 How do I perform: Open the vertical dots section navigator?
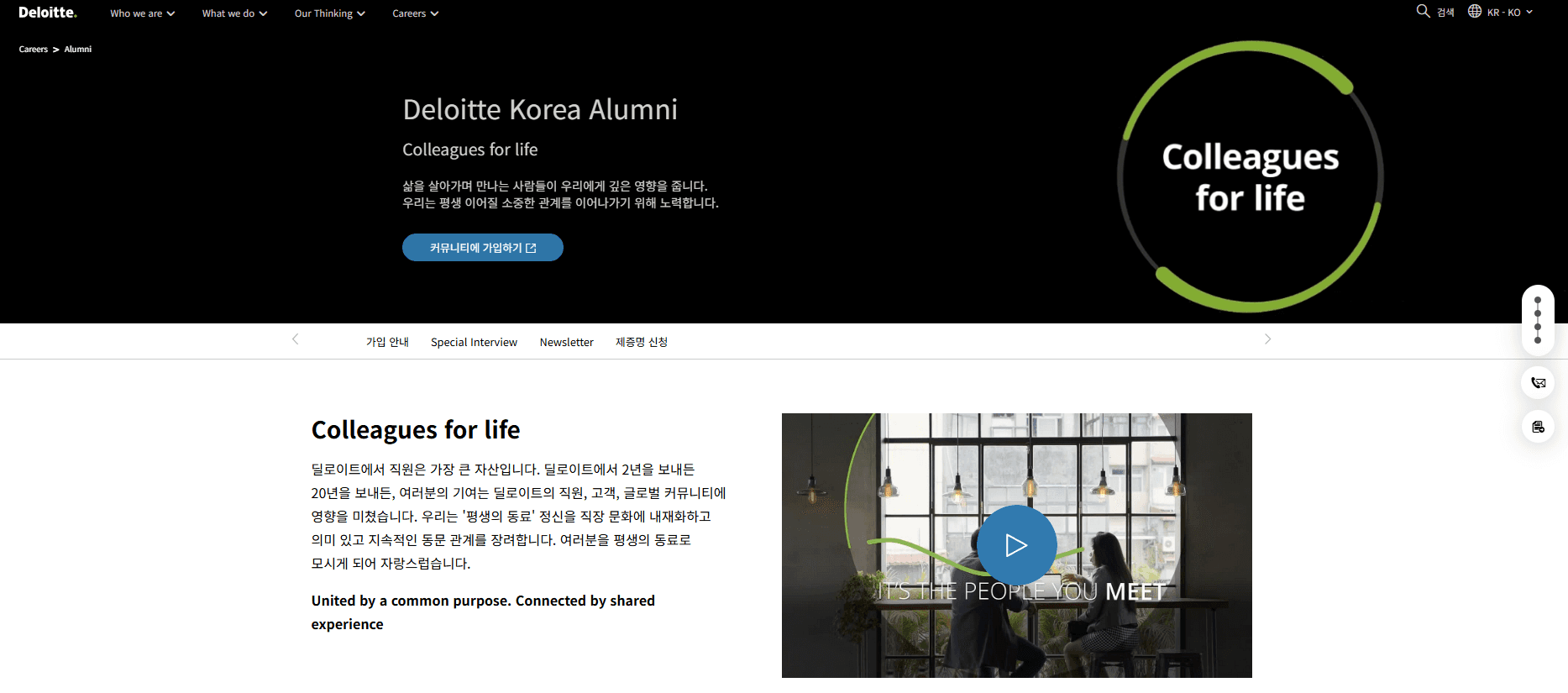coord(1538,320)
